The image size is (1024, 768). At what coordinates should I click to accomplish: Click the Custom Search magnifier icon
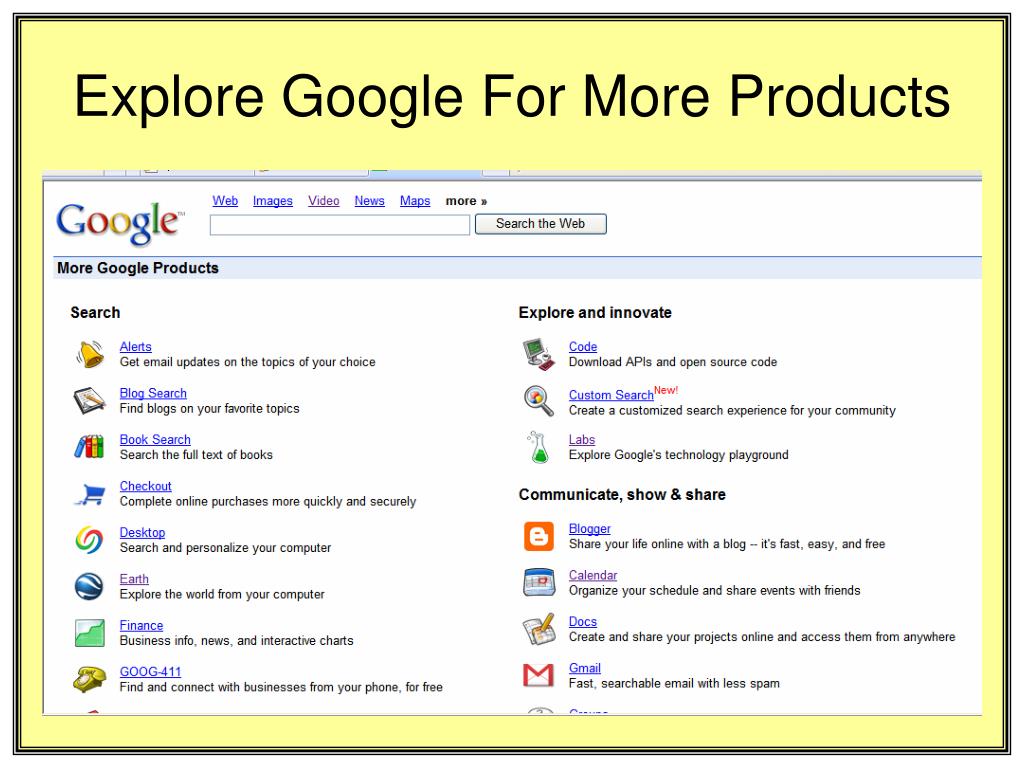pos(539,400)
